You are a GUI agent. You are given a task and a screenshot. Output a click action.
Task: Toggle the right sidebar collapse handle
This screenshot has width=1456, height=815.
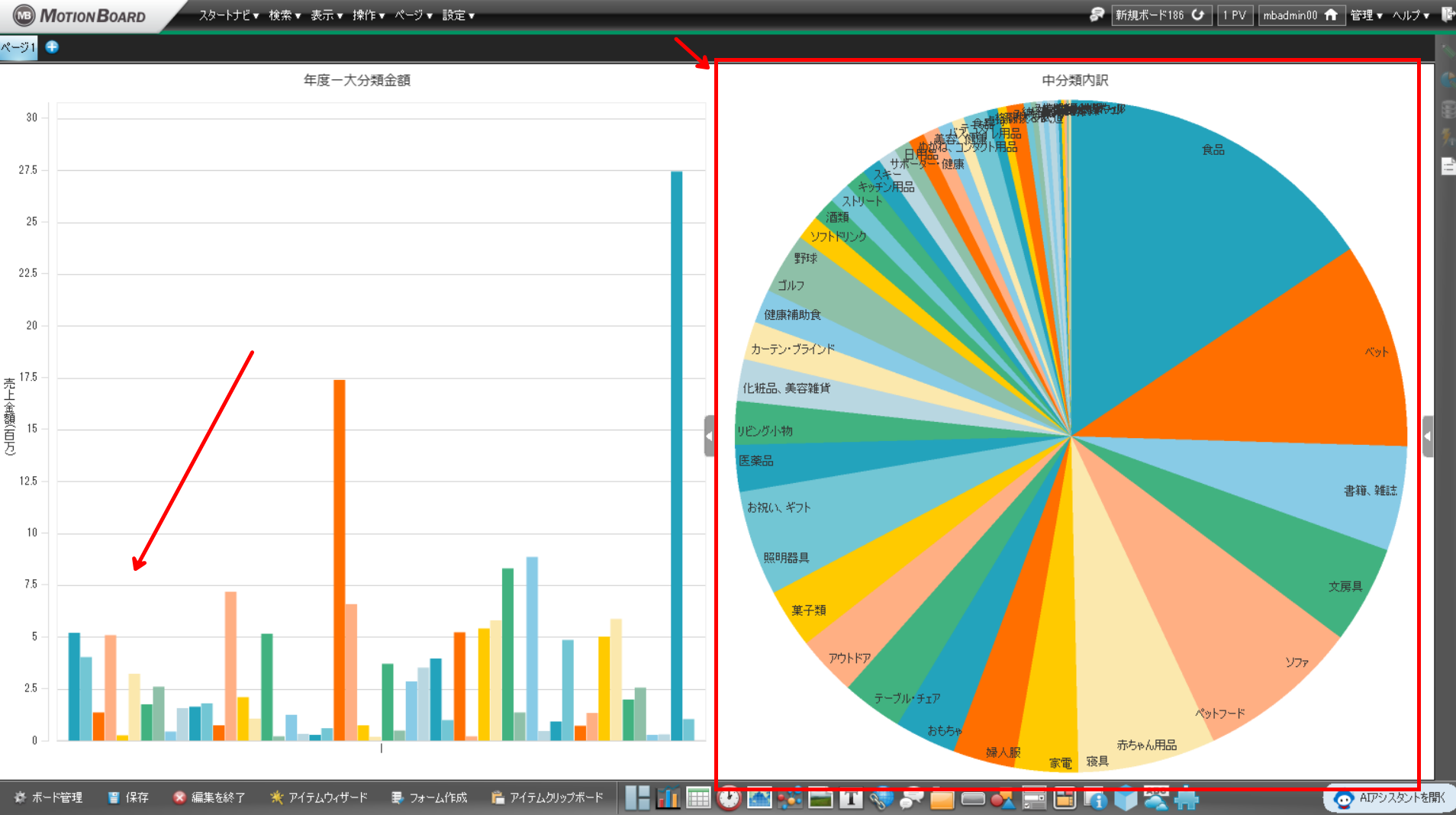1428,436
